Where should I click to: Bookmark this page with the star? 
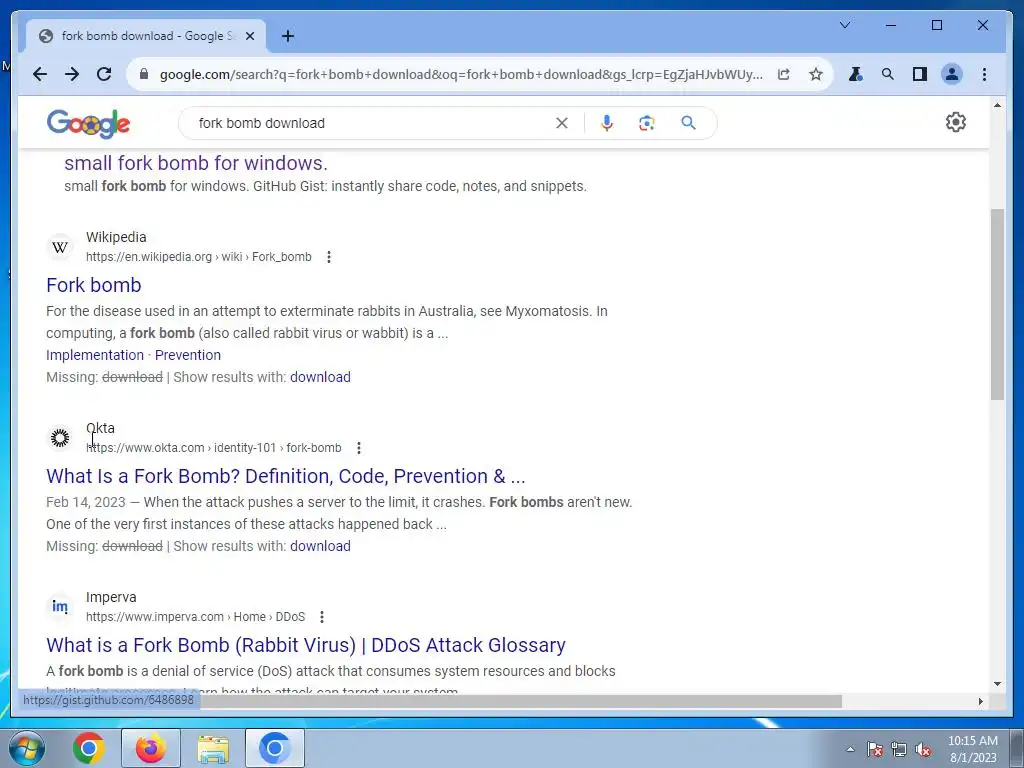(x=816, y=74)
